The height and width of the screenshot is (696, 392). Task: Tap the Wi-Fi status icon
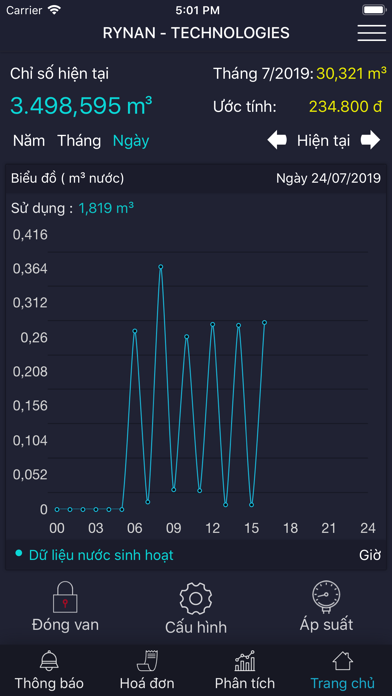pyautogui.click(x=54, y=10)
